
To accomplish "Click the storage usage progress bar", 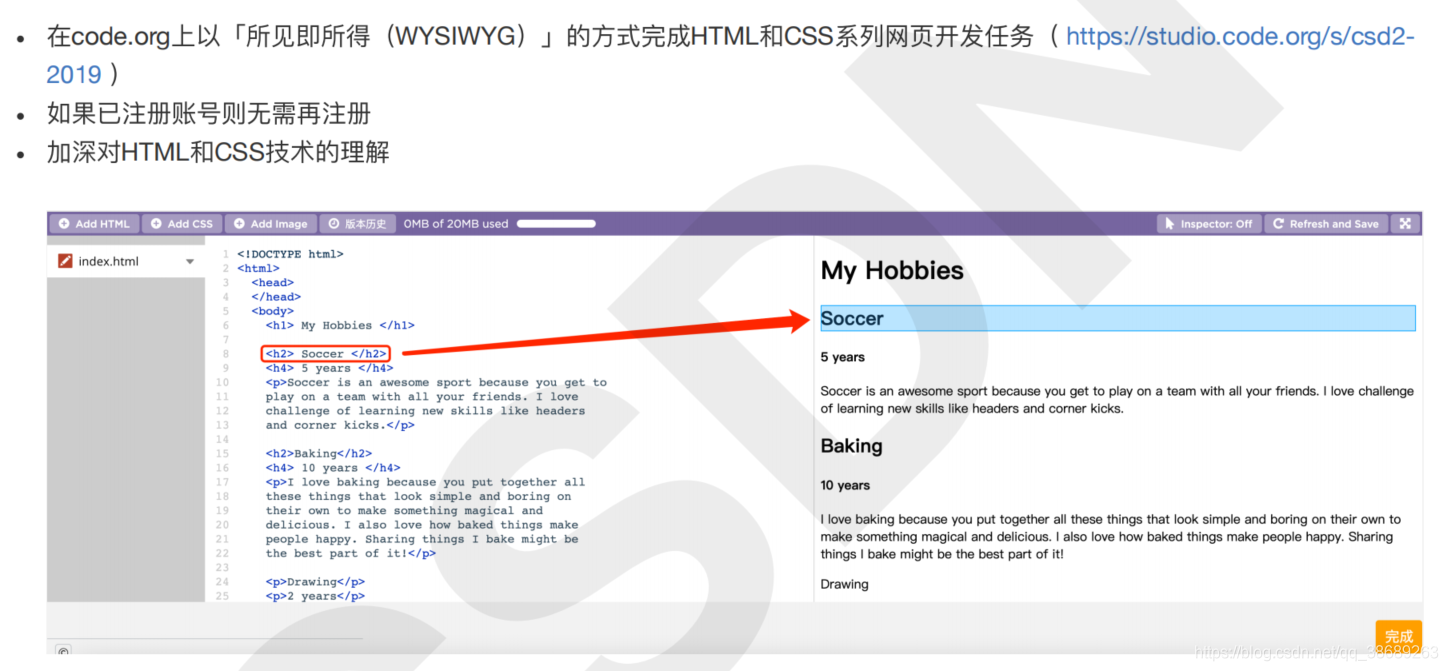I will click(x=556, y=224).
